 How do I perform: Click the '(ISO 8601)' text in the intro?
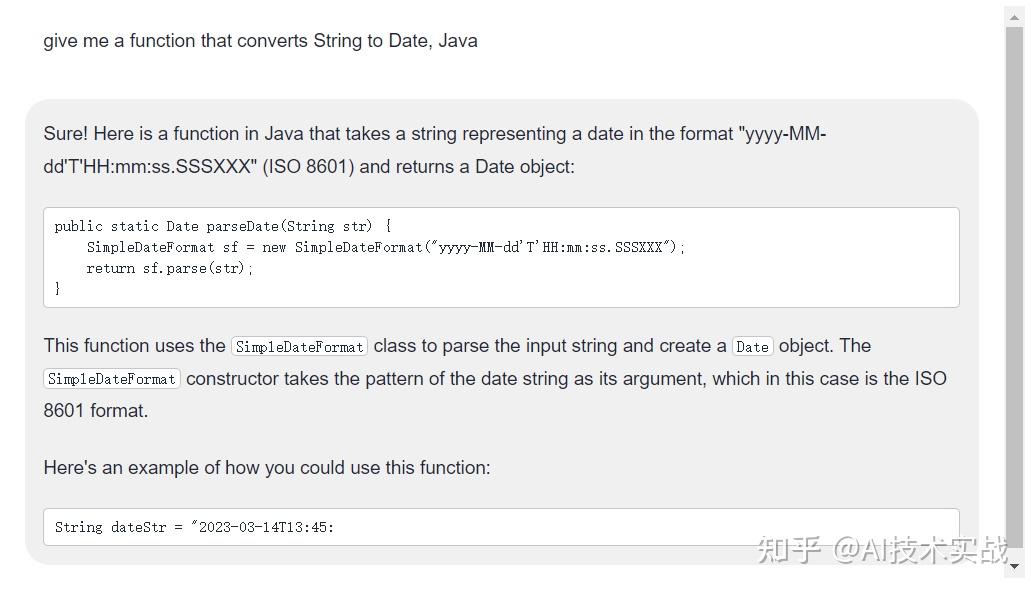point(308,167)
